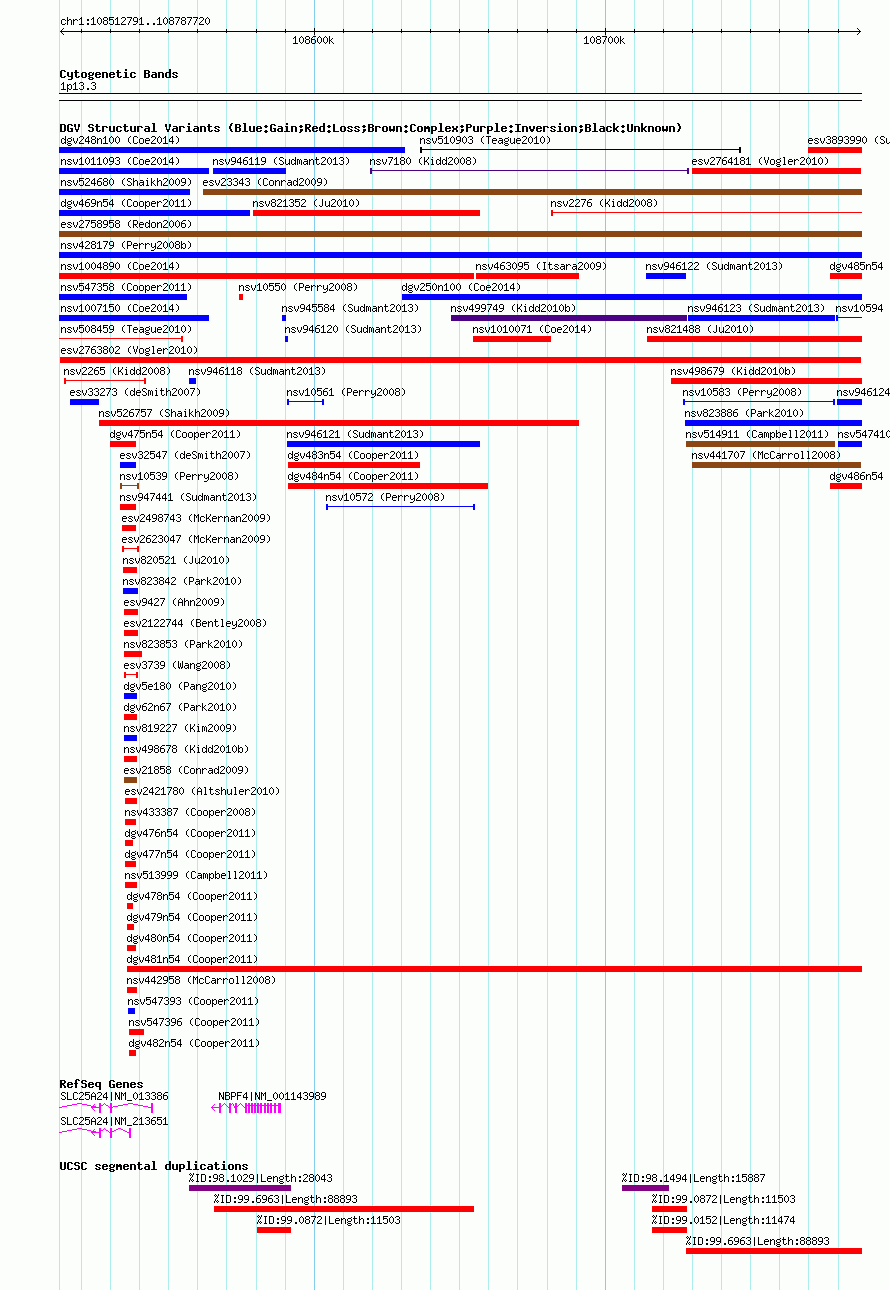Open gene NBPF4|NM_001143989
The height and width of the screenshot is (1290, 890).
pos(272,1097)
